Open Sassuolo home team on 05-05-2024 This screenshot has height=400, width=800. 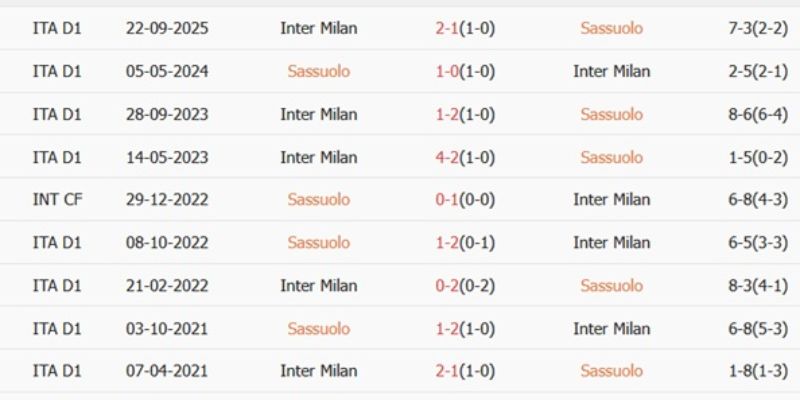(x=318, y=71)
